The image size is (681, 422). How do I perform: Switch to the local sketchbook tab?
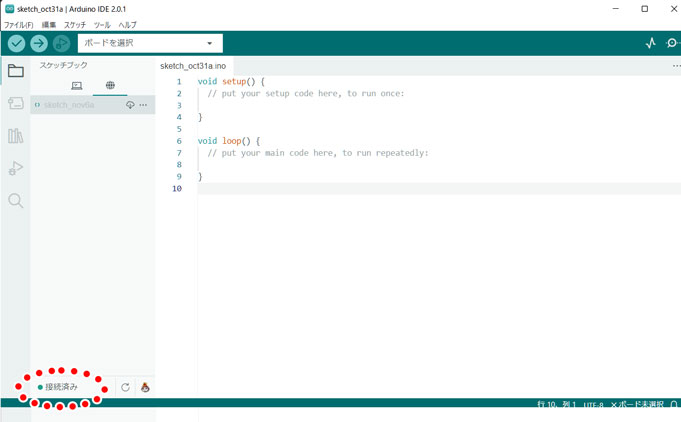(x=76, y=86)
